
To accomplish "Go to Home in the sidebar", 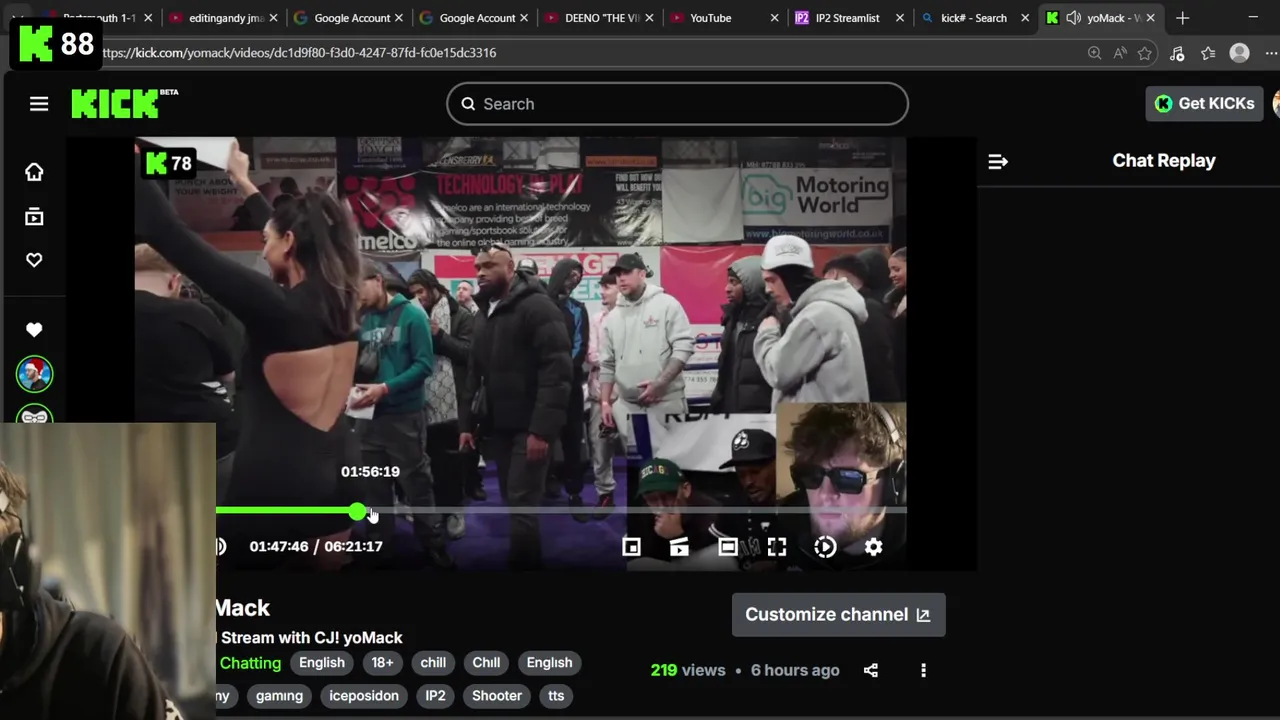I will (x=34, y=172).
